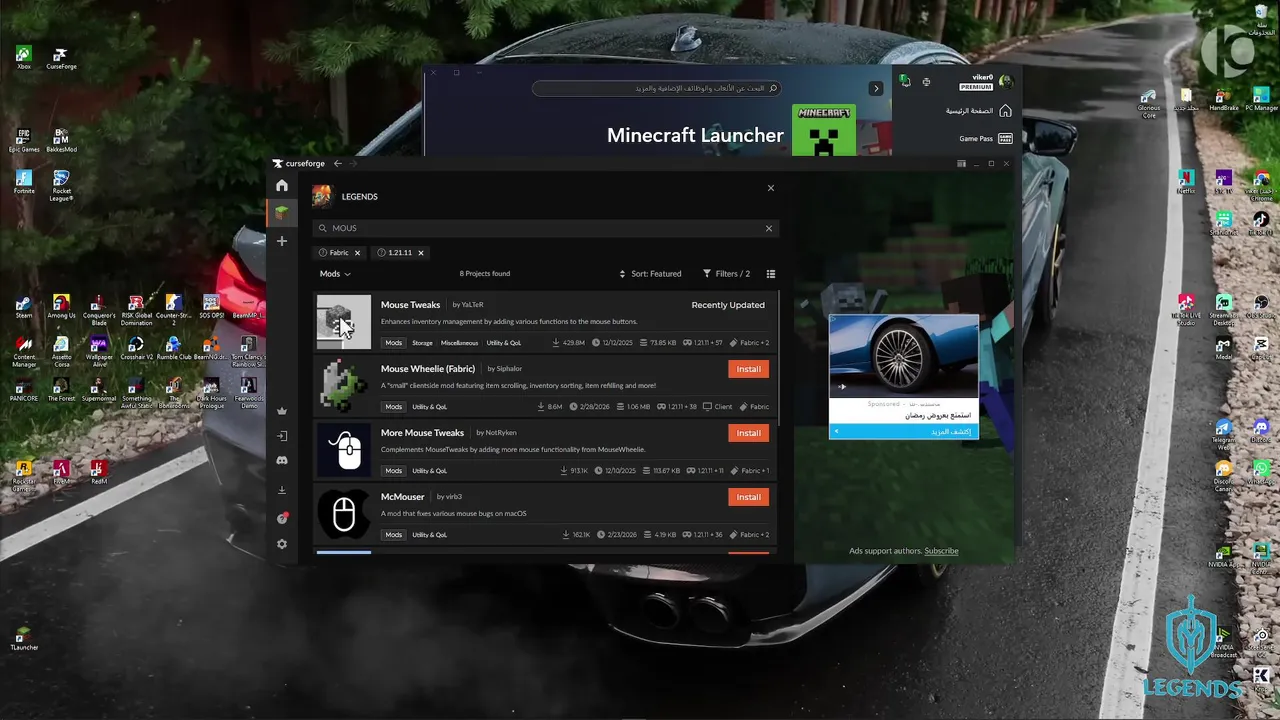Remove the 1.21.11 version filter chip
This screenshot has height=720, width=1280.
point(421,253)
